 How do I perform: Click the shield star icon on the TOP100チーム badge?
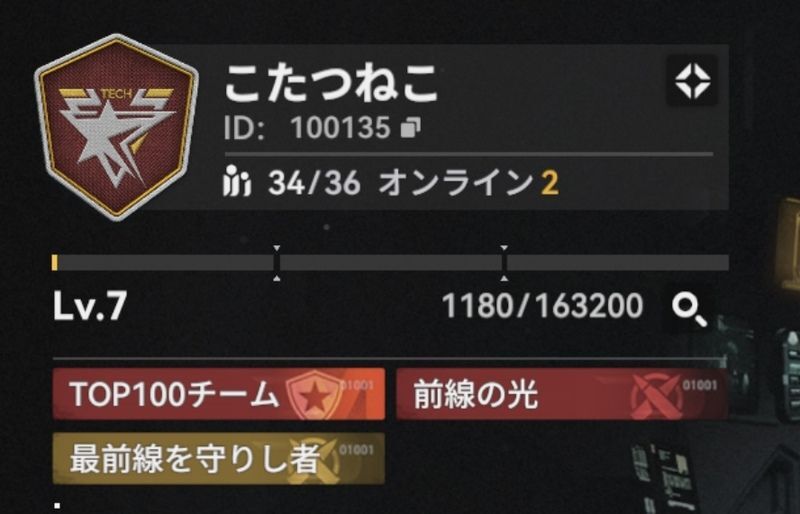point(314,395)
